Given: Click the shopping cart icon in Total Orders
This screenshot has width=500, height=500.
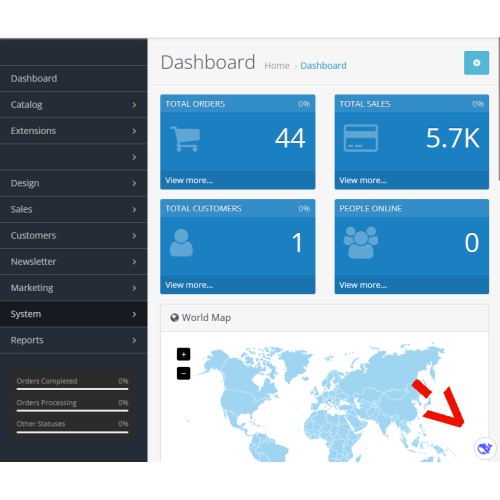Looking at the screenshot, I should pyautogui.click(x=185, y=139).
